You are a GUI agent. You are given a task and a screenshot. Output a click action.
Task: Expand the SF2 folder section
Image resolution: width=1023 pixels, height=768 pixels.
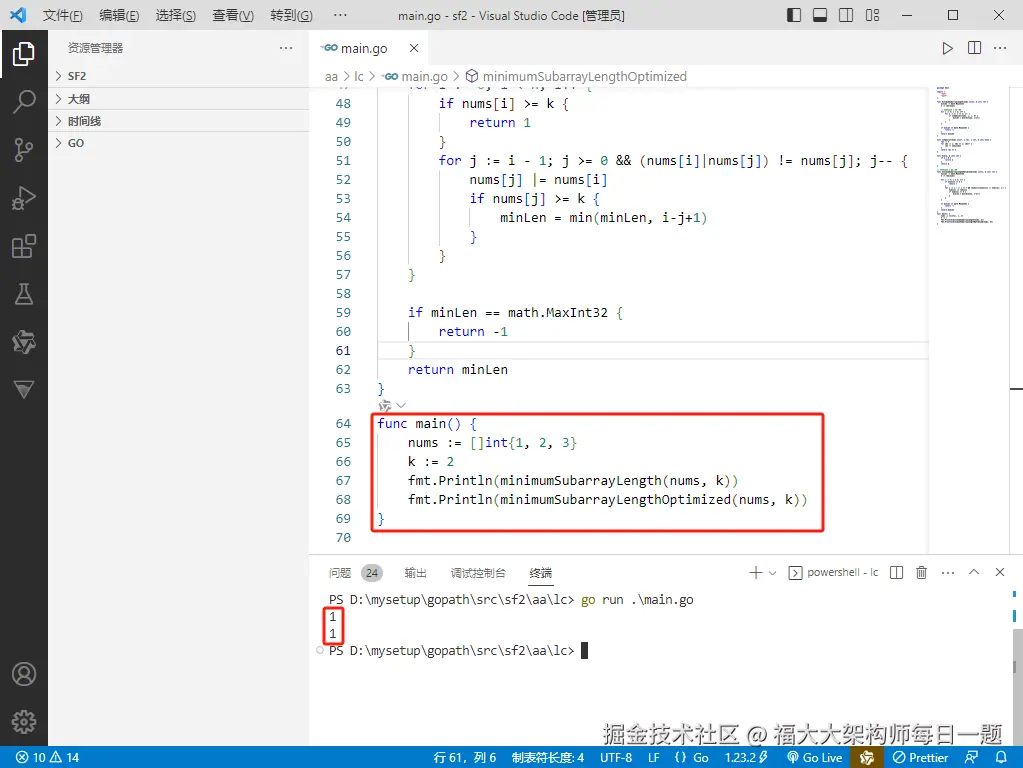coord(179,76)
